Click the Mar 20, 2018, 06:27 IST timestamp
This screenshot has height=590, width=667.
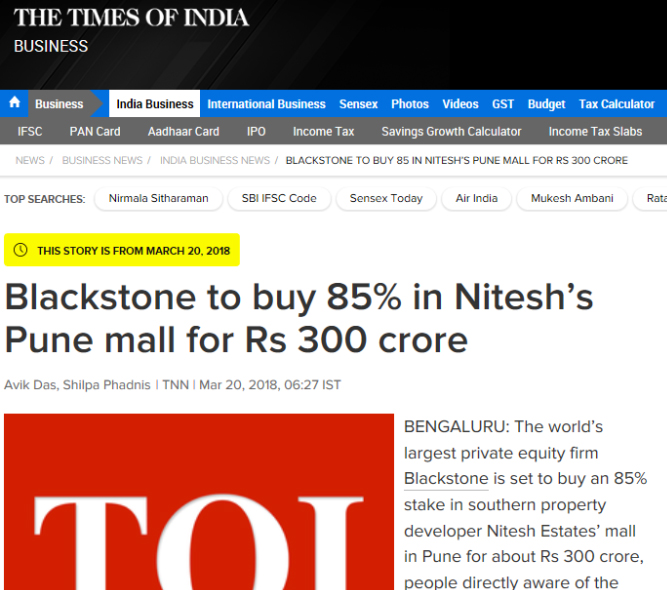270,385
